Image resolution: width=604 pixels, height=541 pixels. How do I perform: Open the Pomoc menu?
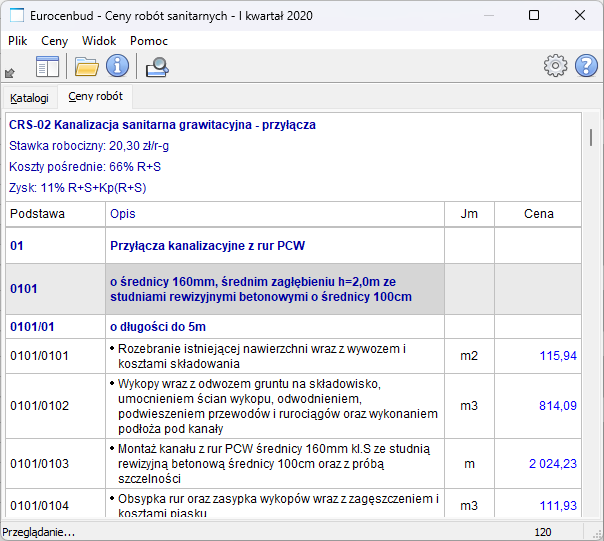click(x=149, y=41)
